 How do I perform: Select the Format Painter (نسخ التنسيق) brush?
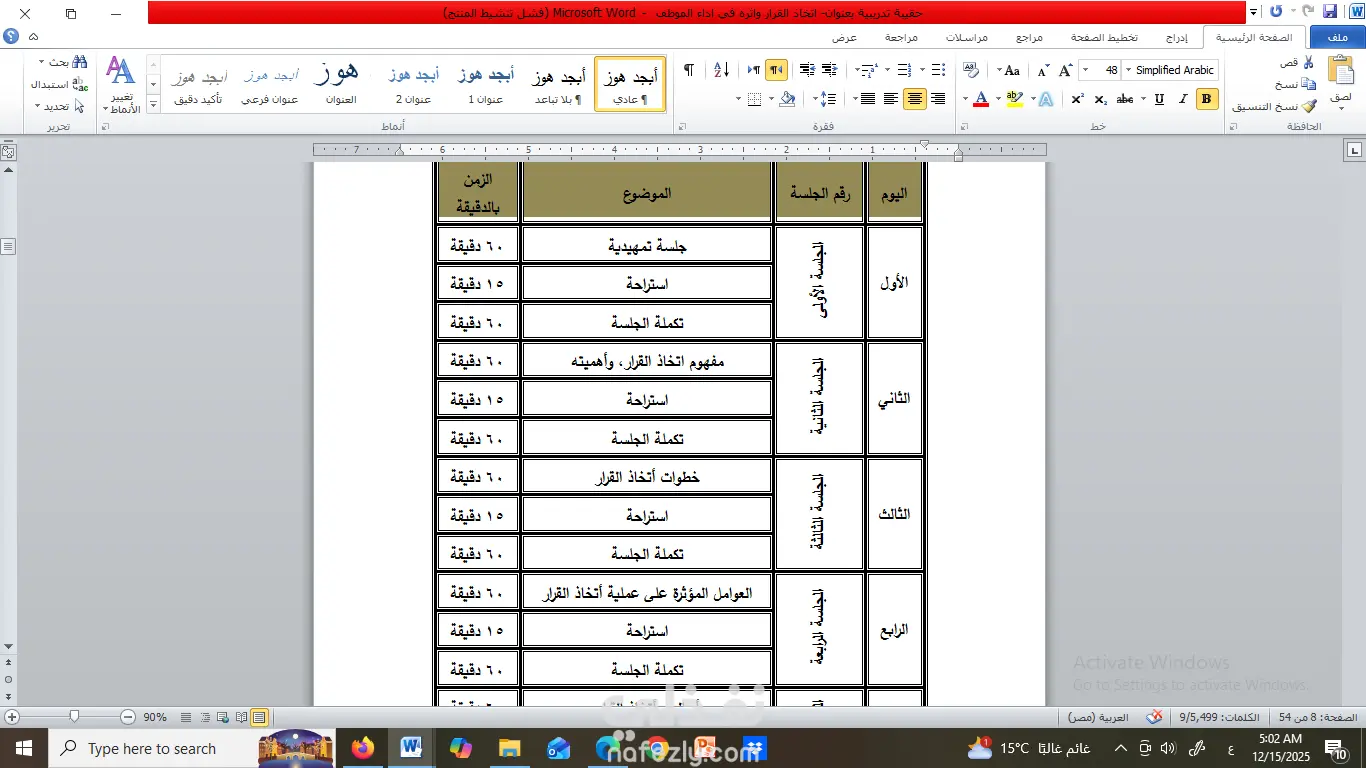point(1308,106)
